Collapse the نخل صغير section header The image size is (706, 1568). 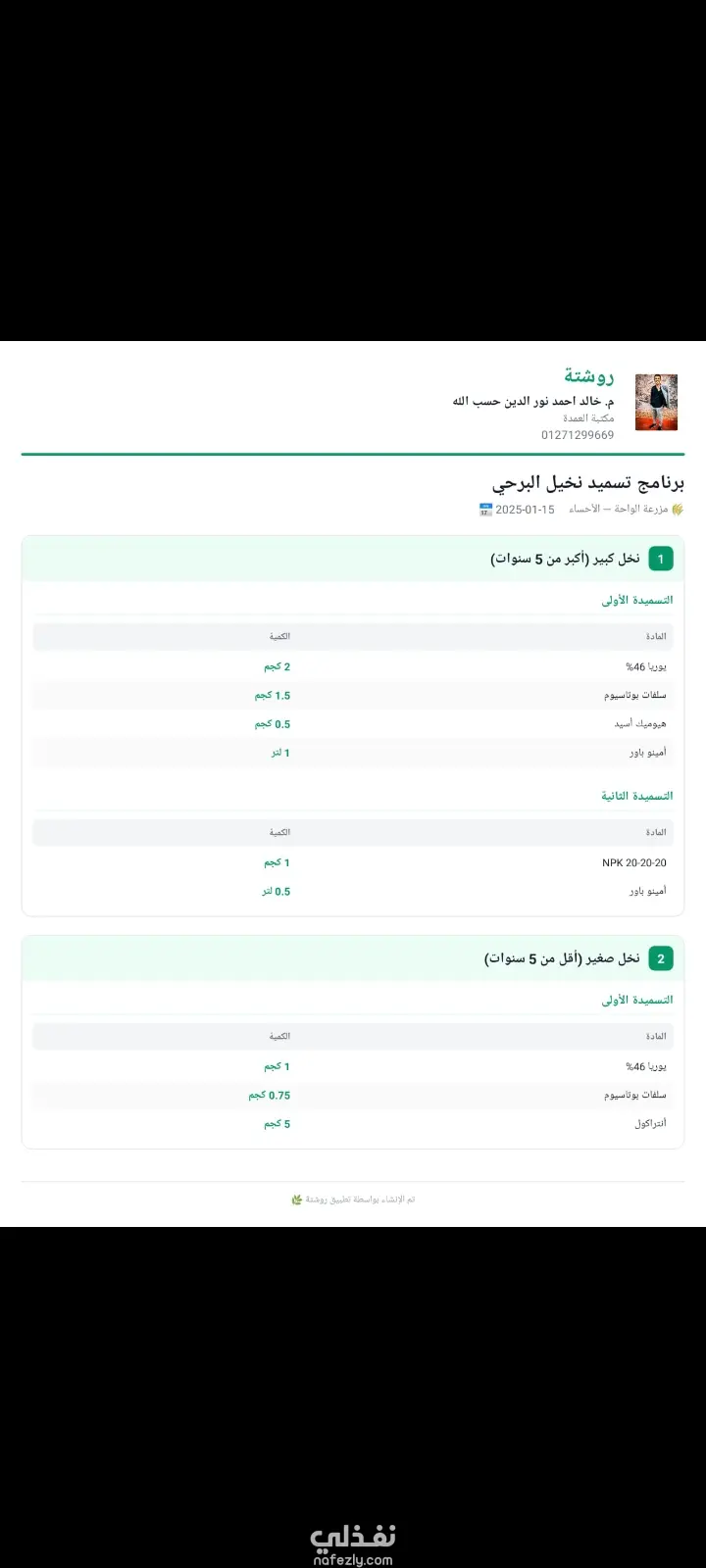click(353, 958)
